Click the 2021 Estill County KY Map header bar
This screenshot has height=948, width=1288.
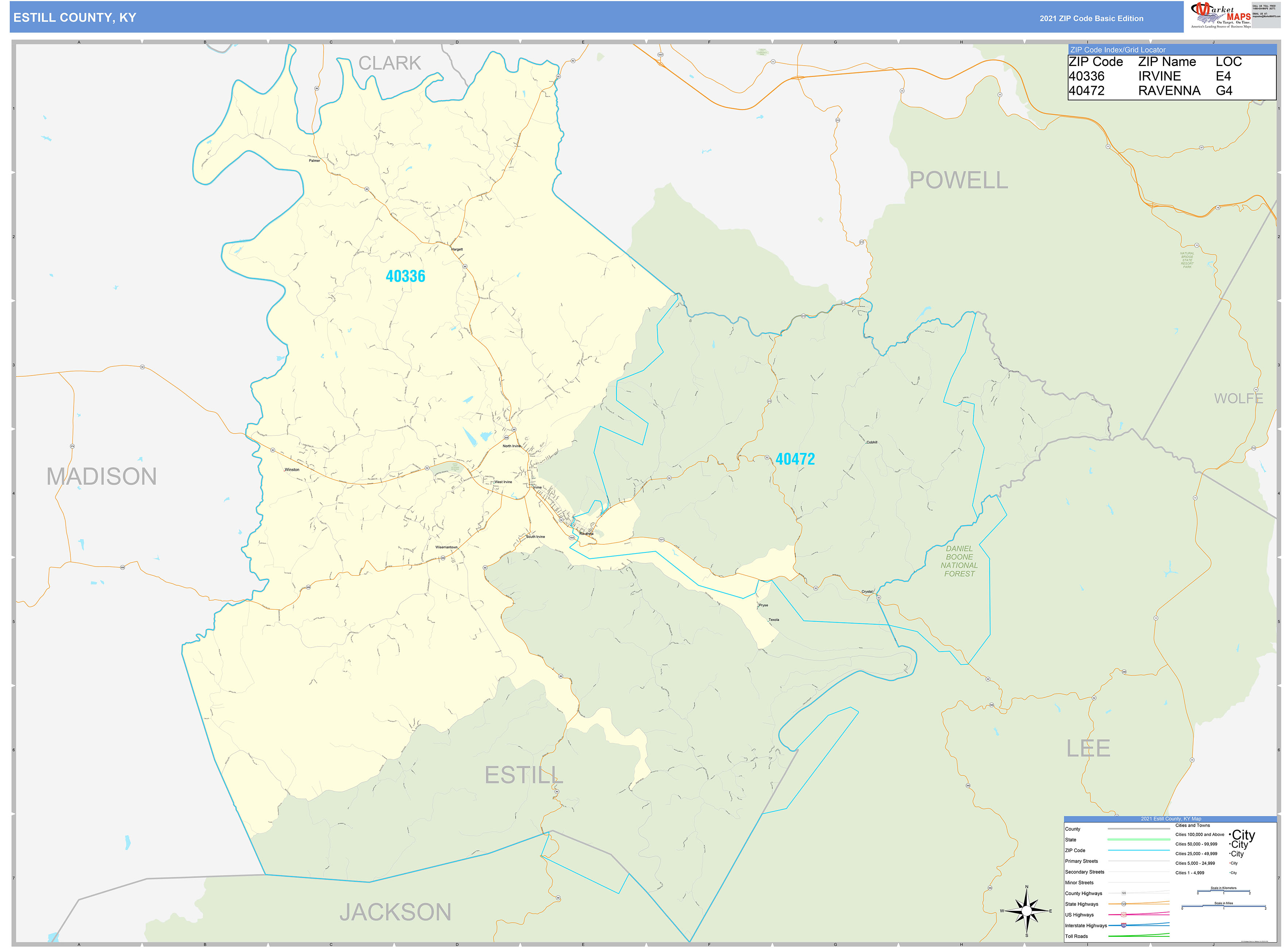point(1171,819)
